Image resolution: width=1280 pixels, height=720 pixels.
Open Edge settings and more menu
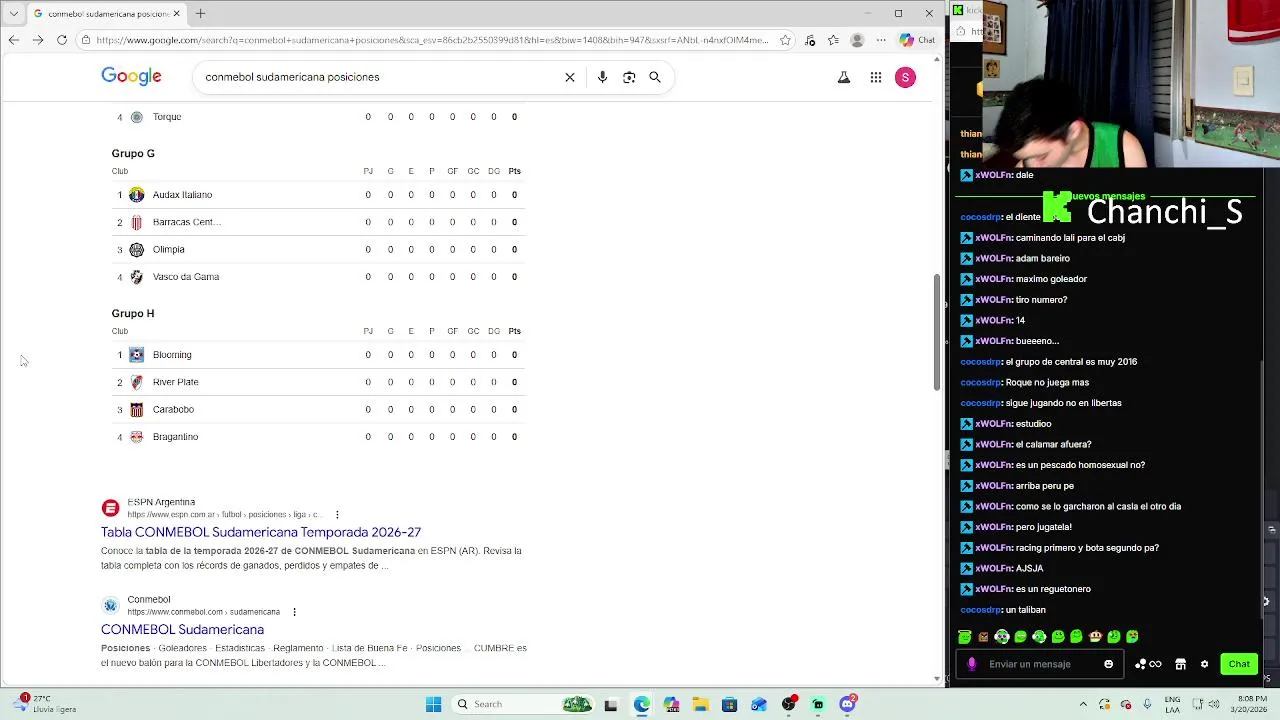pyautogui.click(x=881, y=40)
